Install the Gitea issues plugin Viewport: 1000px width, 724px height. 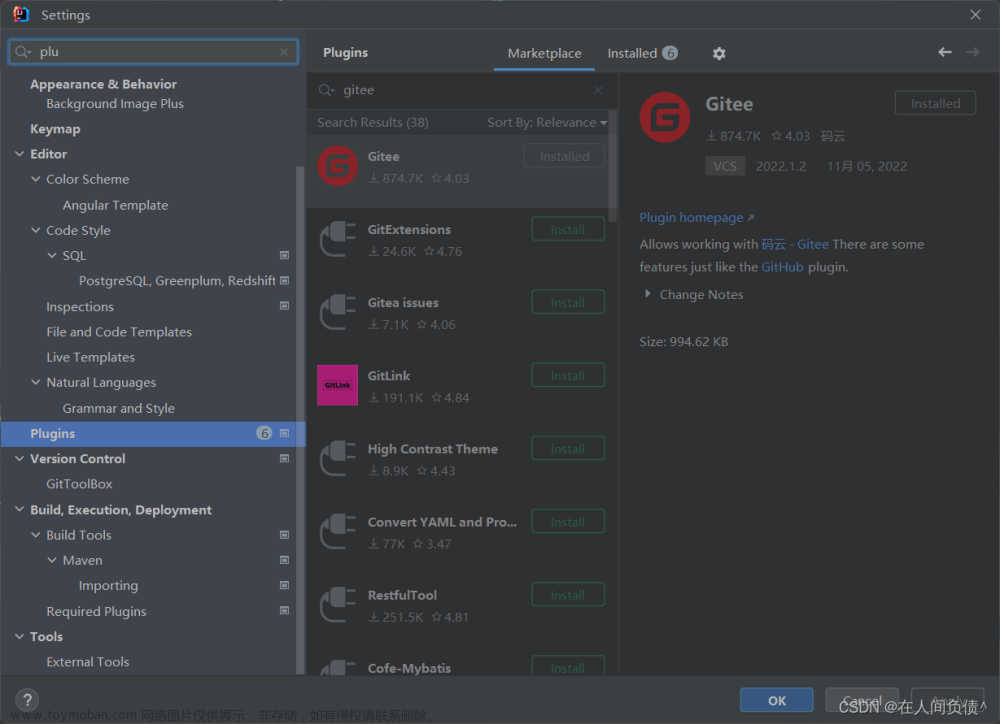pos(568,302)
